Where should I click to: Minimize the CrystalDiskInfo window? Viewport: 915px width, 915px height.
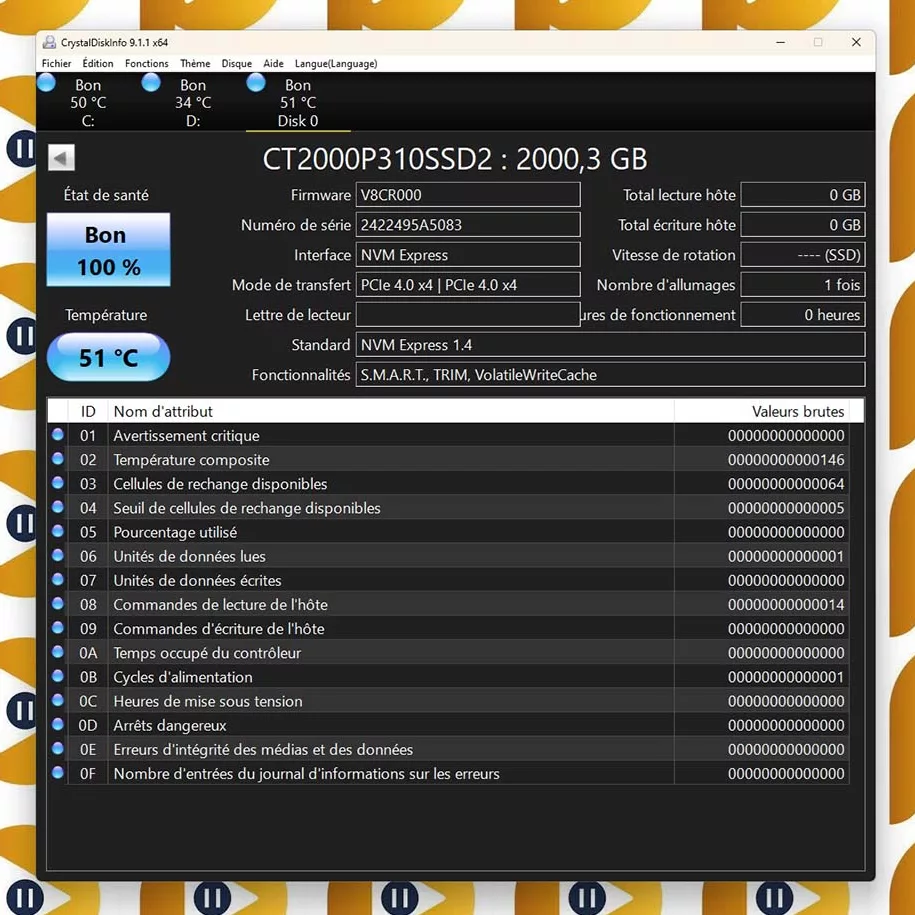[780, 42]
